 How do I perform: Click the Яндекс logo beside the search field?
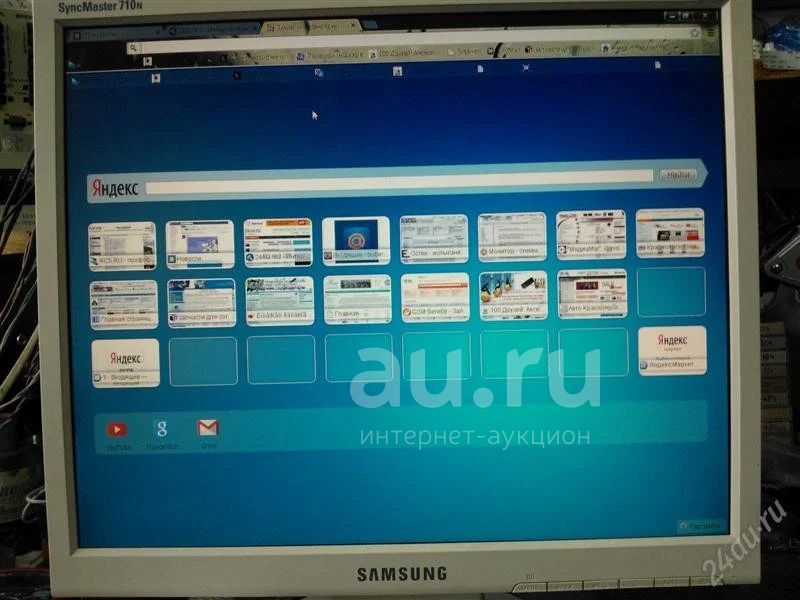(115, 188)
